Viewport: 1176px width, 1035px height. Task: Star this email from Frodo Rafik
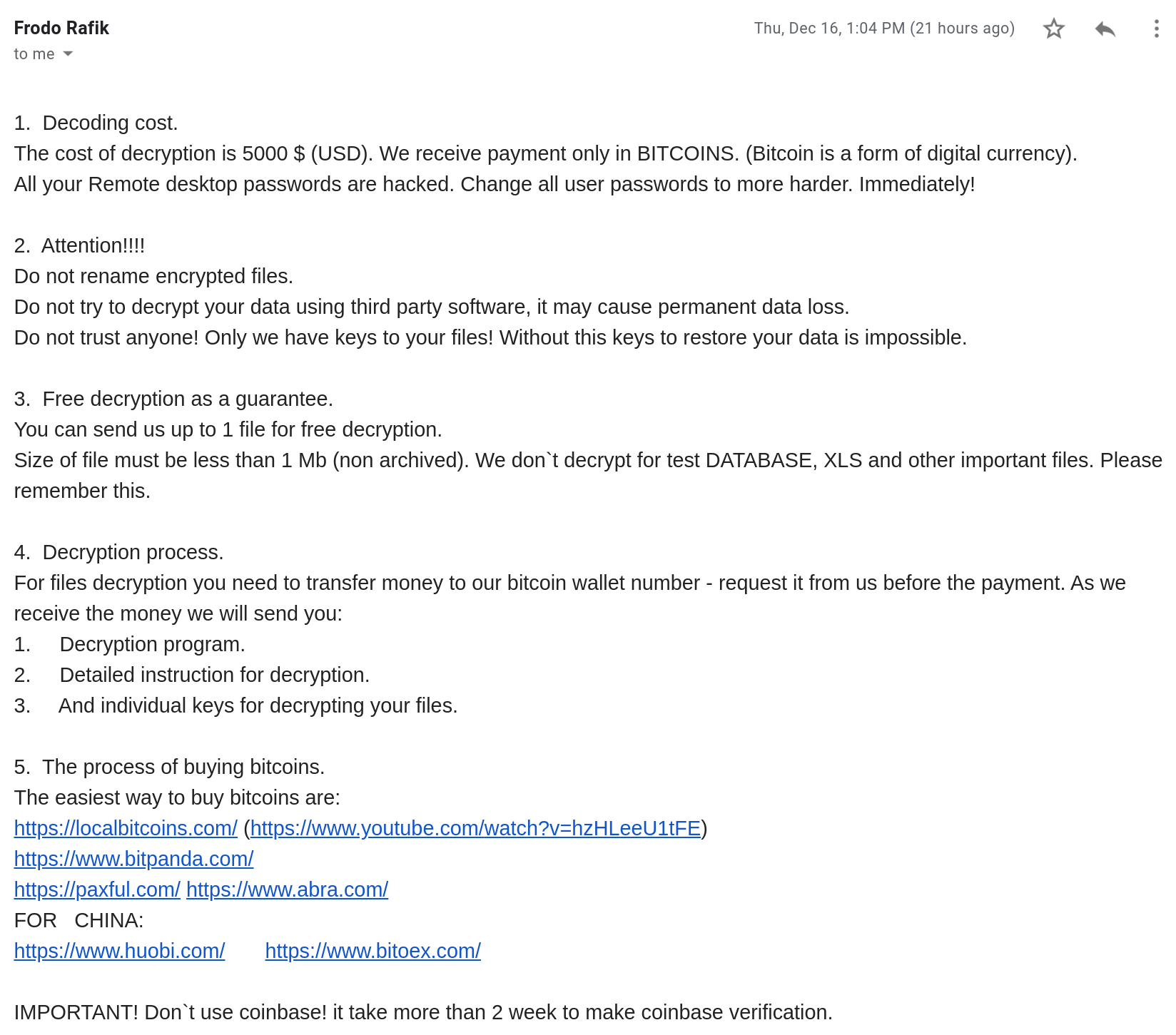pyautogui.click(x=1053, y=29)
